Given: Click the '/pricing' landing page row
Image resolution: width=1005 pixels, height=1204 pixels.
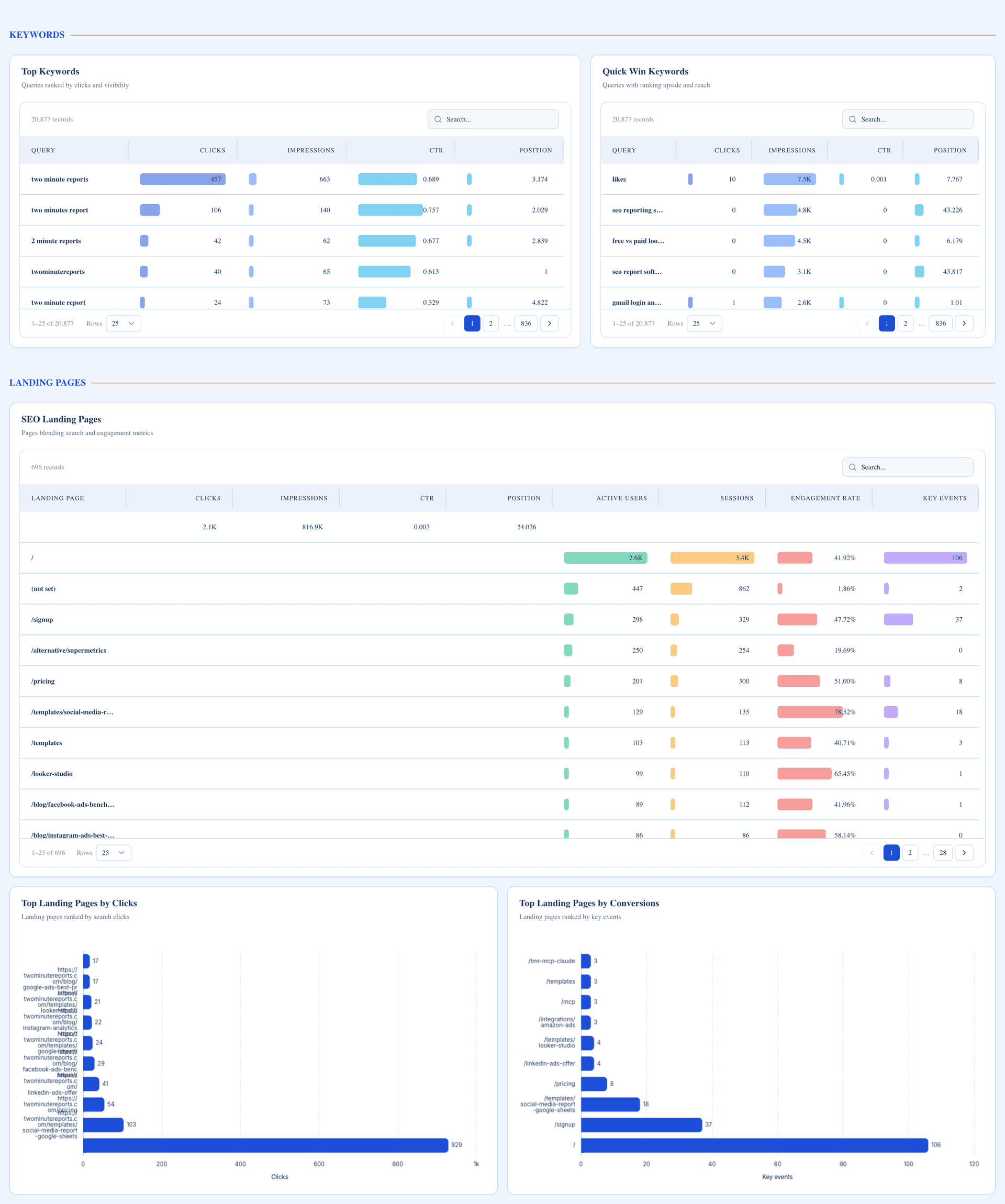Looking at the screenshot, I should point(499,681).
